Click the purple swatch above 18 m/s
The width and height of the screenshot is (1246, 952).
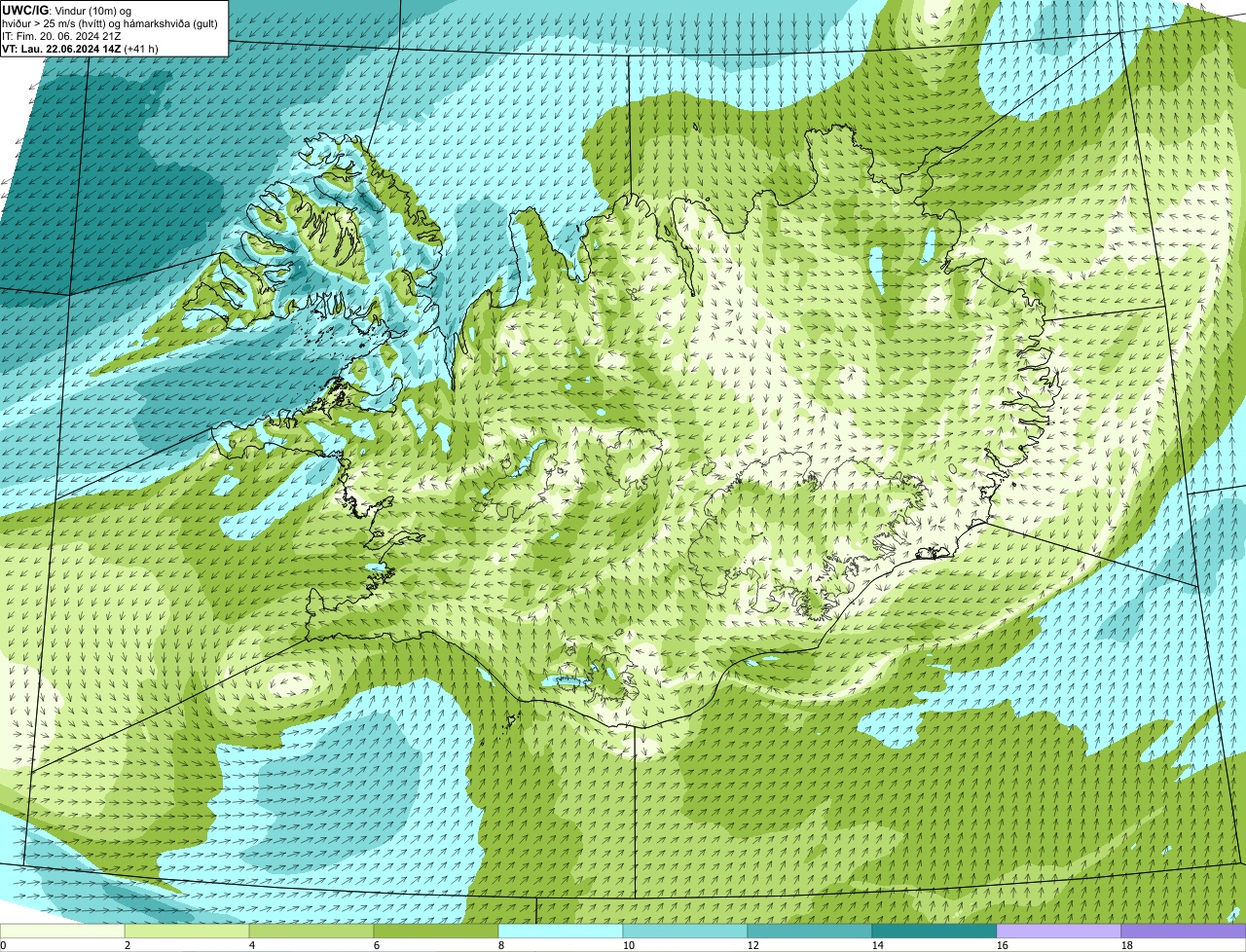click(1184, 932)
